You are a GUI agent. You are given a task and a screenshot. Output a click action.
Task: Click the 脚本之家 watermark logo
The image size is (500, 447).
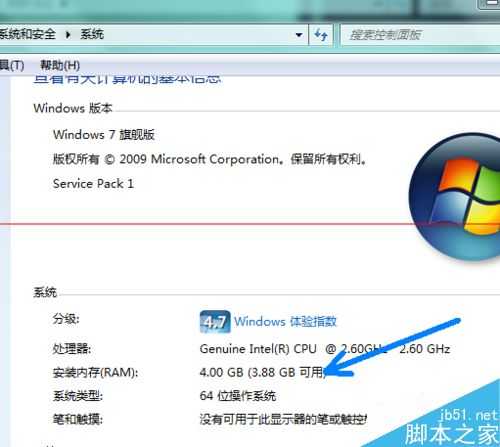[x=451, y=428]
